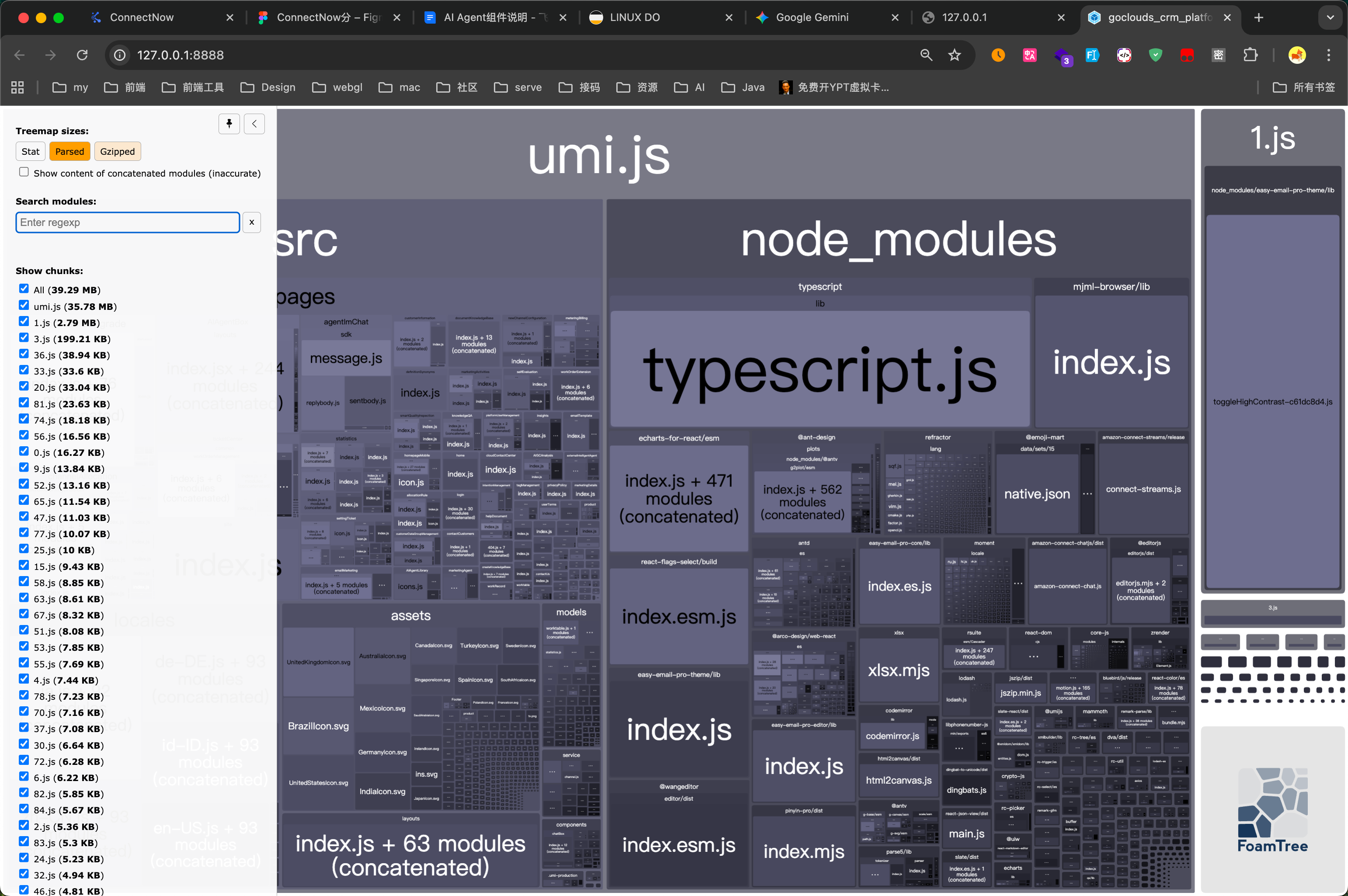Reload the page
1348x896 pixels.
[82, 55]
